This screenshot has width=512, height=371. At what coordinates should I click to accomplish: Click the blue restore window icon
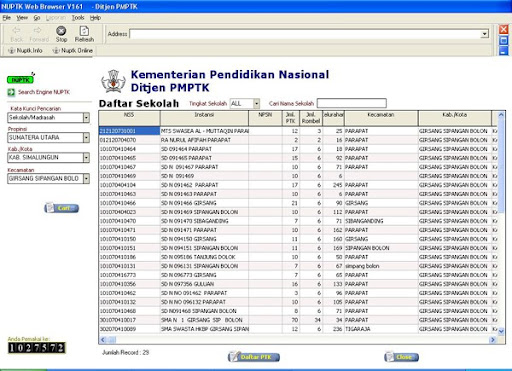(x=503, y=40)
